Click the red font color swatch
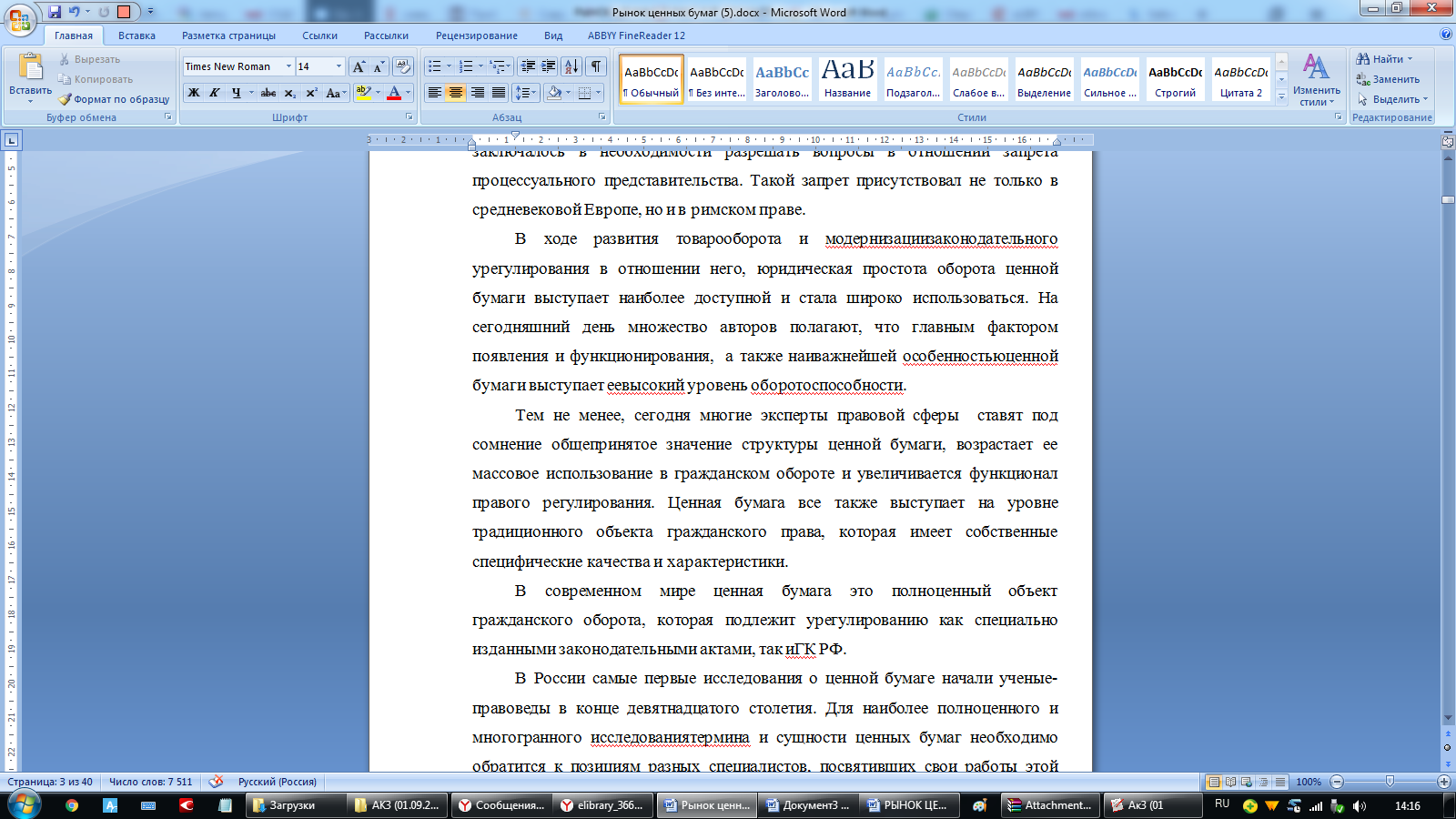 [394, 93]
